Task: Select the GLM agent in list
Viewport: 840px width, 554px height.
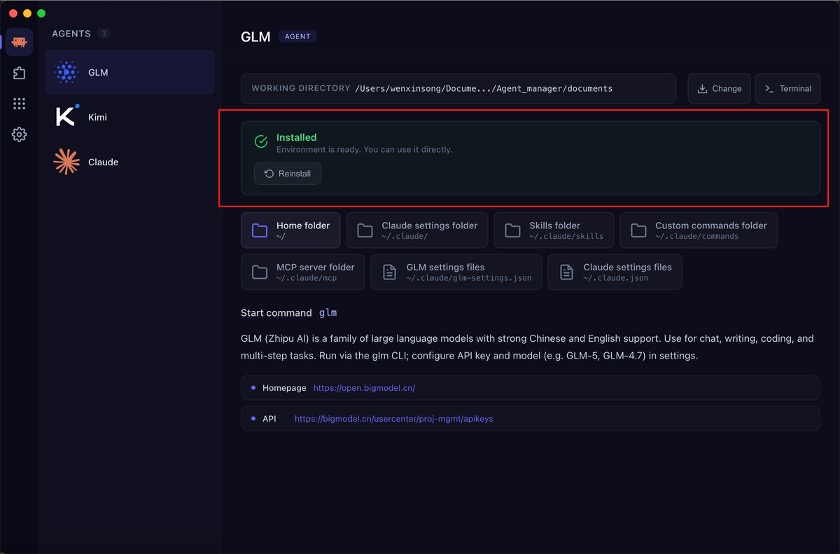Action: pos(130,73)
